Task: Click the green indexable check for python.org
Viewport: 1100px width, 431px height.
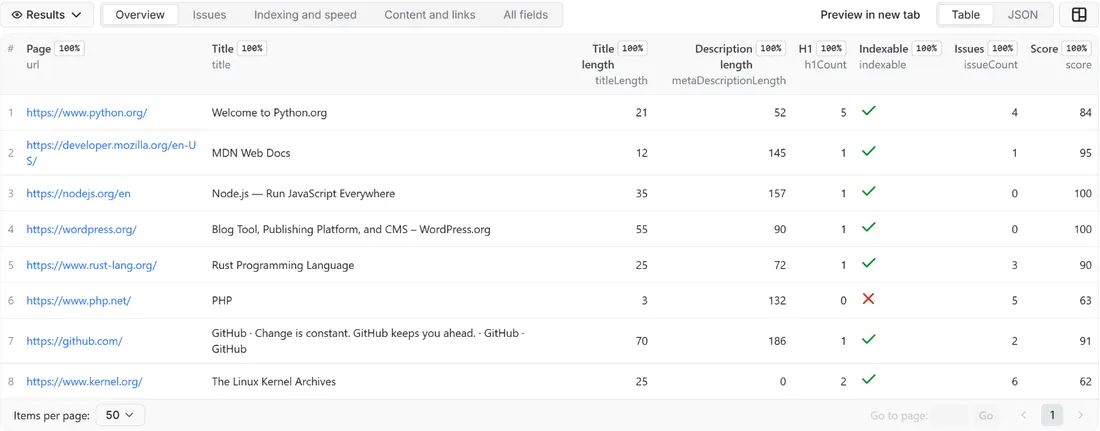Action: pos(868,110)
